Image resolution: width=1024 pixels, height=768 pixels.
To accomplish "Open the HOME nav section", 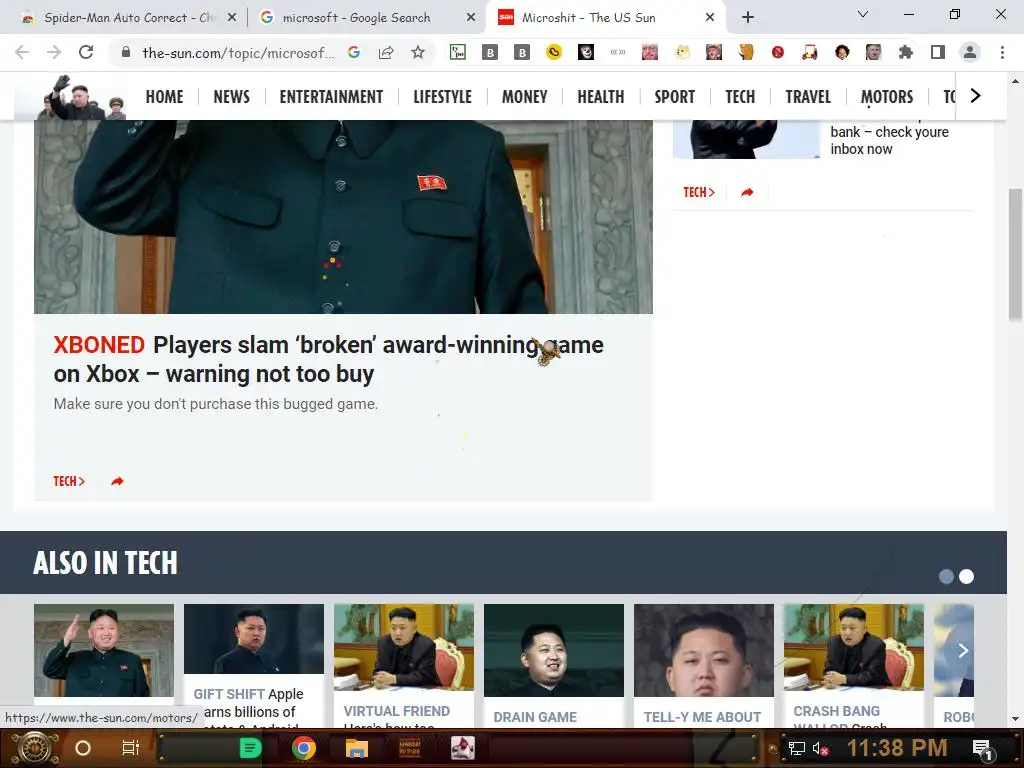I will [x=165, y=97].
